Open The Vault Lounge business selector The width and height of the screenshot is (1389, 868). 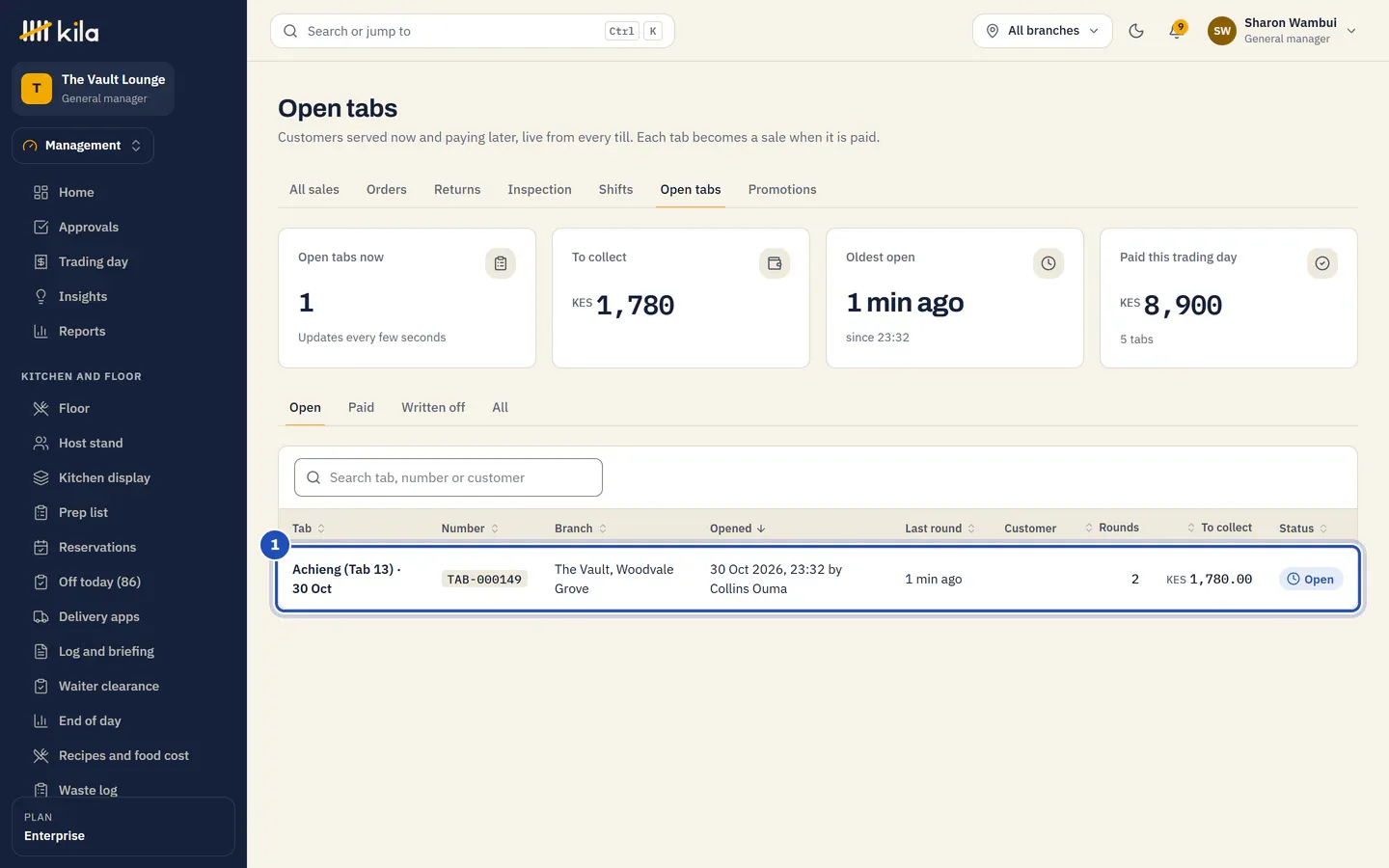click(93, 89)
